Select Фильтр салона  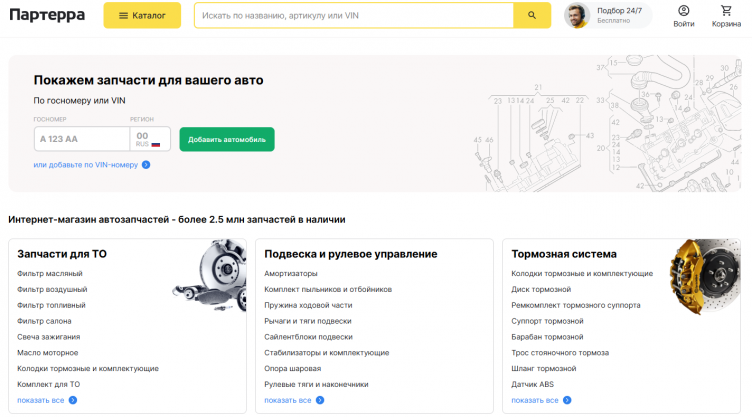point(44,321)
